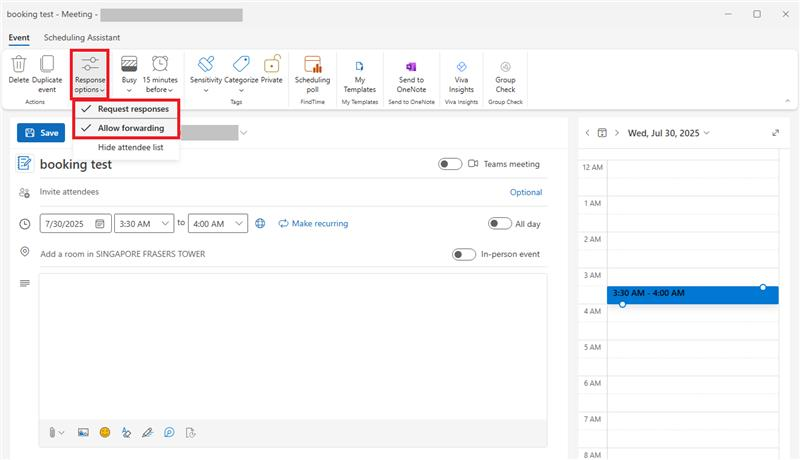Viewport: 800px width, 460px height.
Task: Open the 15 minutes before reminder dropdown
Action: (x=160, y=74)
